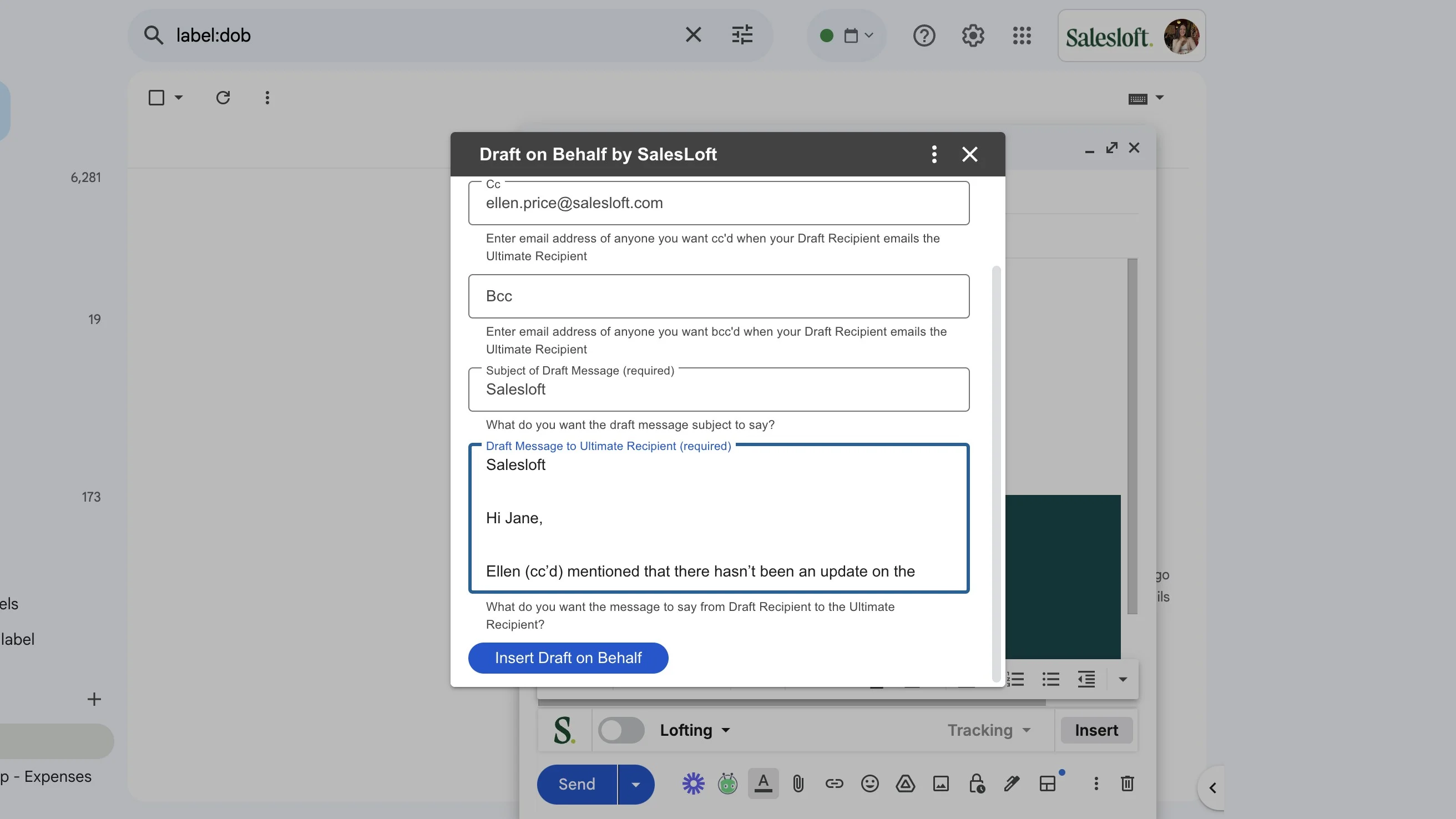Click the Draft Message to Ultimate Recipient textarea
This screenshot has height=819, width=1456.
(719, 518)
